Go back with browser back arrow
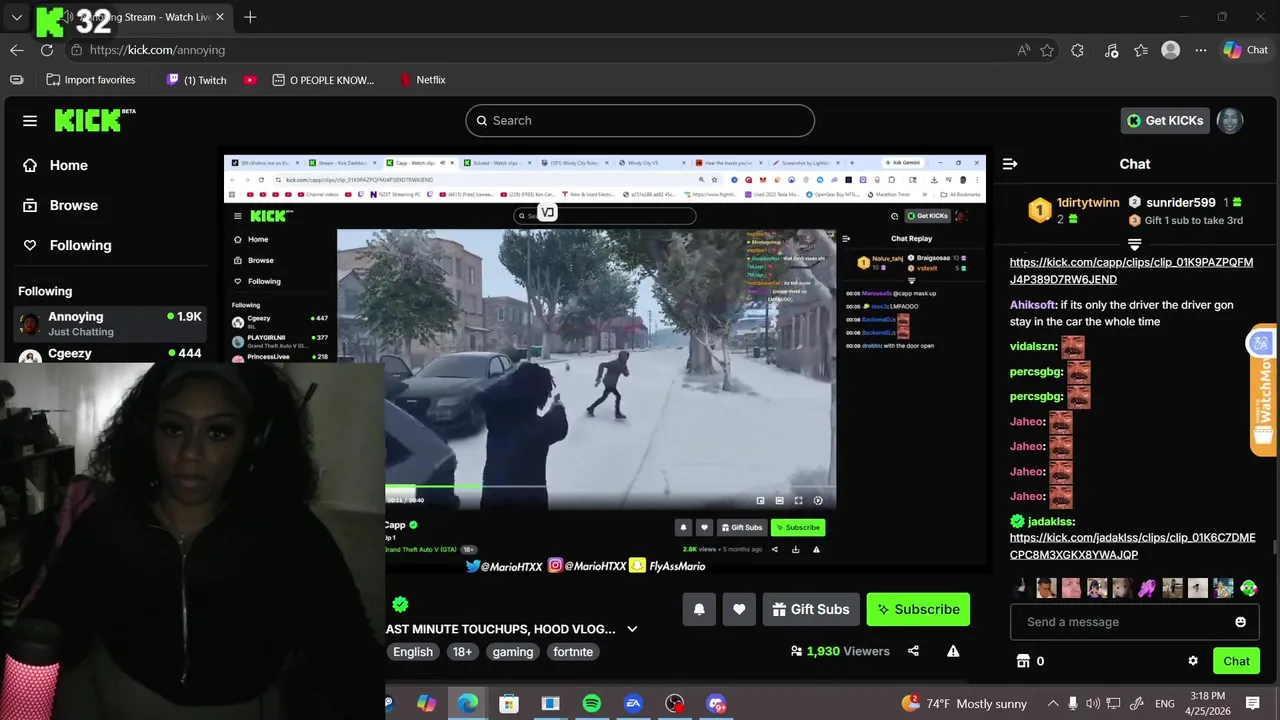 click(17, 50)
